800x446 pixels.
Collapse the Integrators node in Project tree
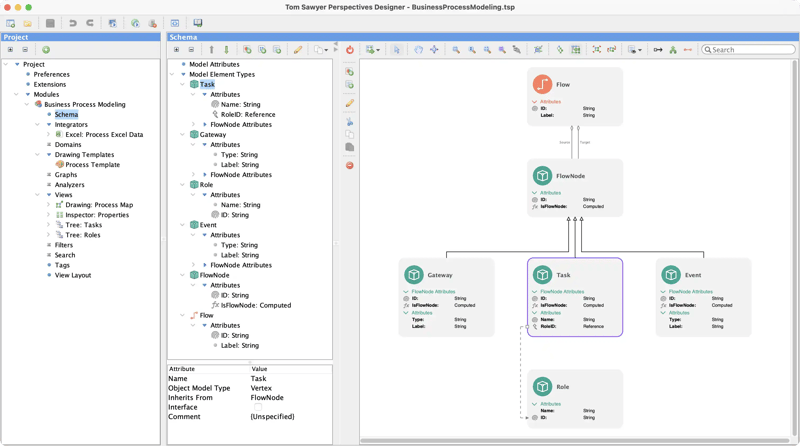tap(38, 125)
